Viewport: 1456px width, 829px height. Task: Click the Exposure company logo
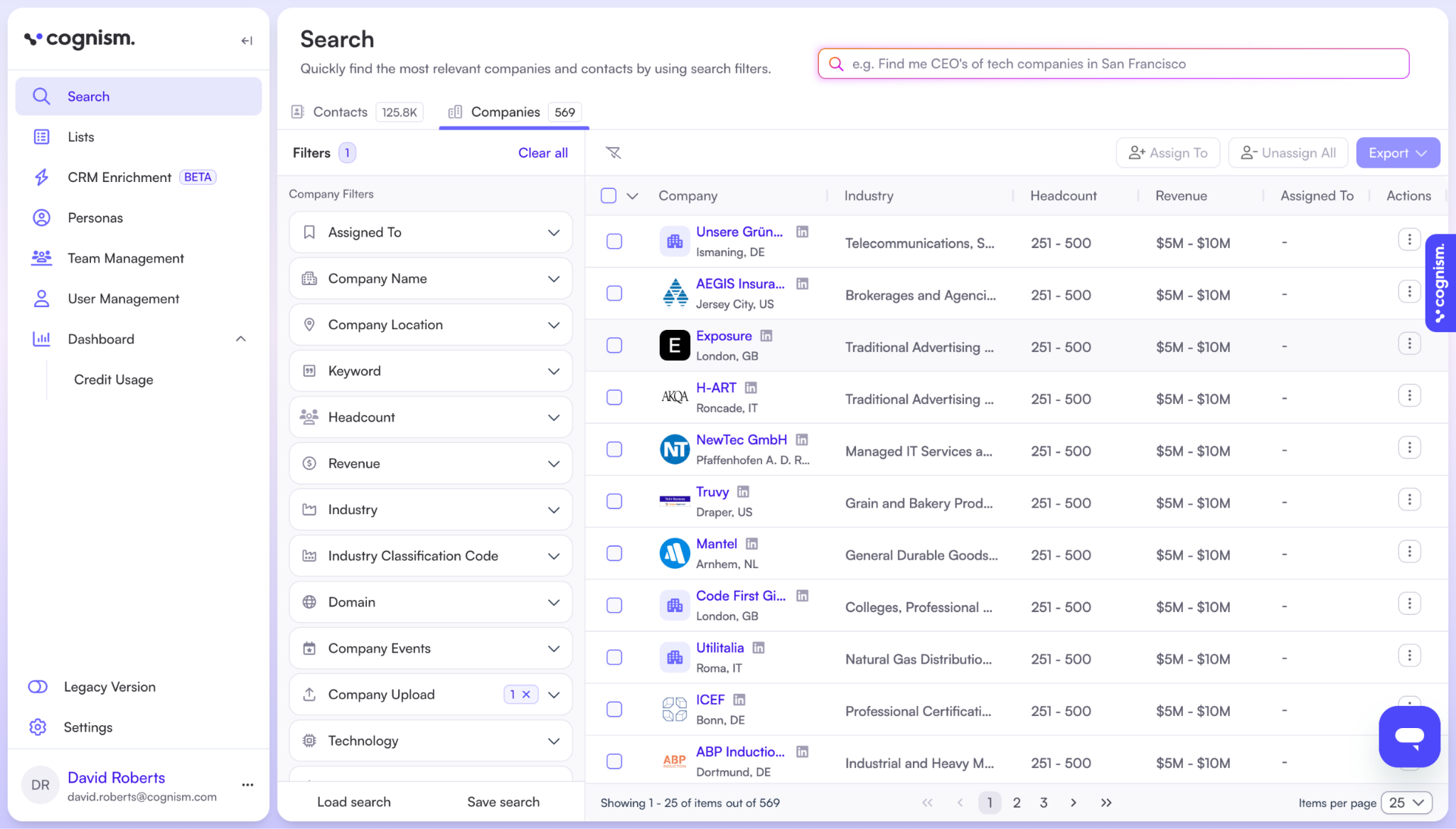(x=675, y=346)
